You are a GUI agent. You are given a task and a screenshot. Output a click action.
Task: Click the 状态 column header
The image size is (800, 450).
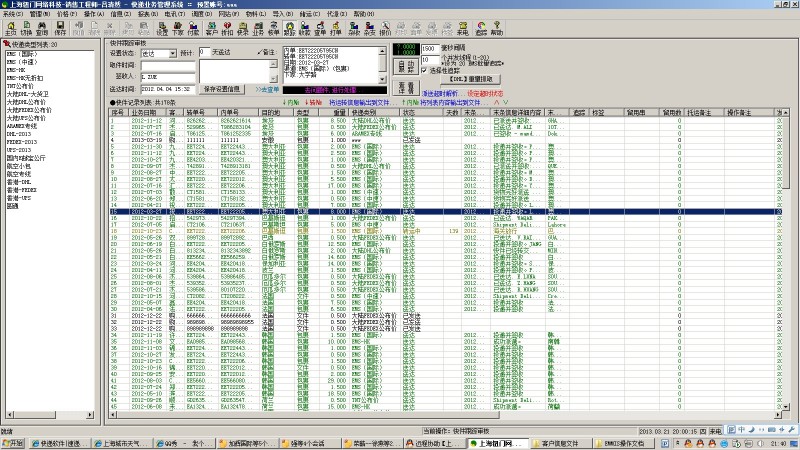click(421, 112)
